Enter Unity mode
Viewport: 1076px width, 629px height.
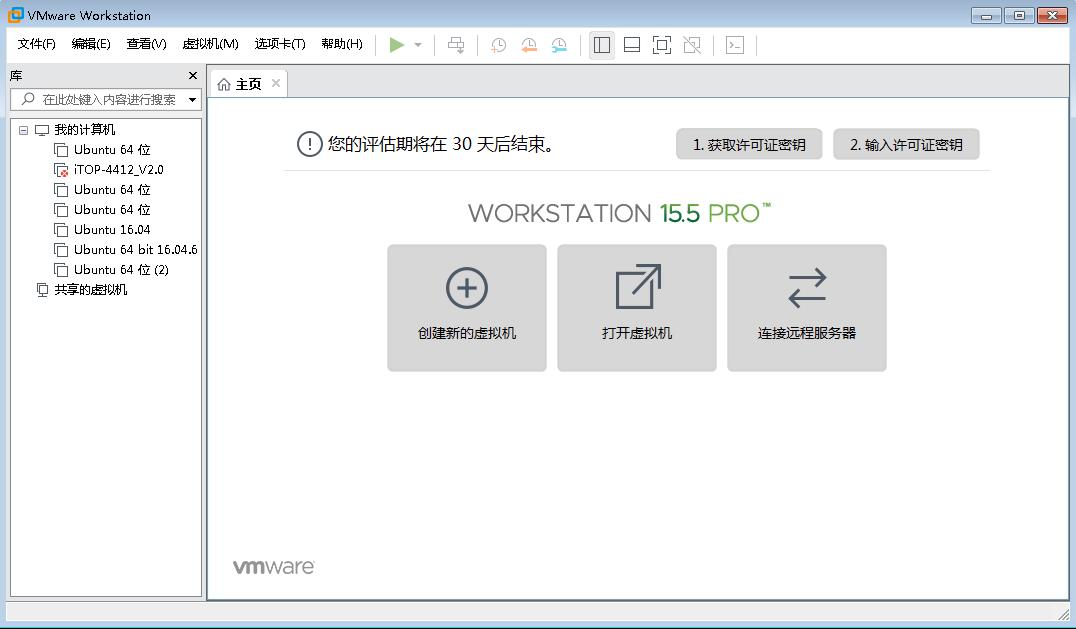pyautogui.click(x=691, y=44)
